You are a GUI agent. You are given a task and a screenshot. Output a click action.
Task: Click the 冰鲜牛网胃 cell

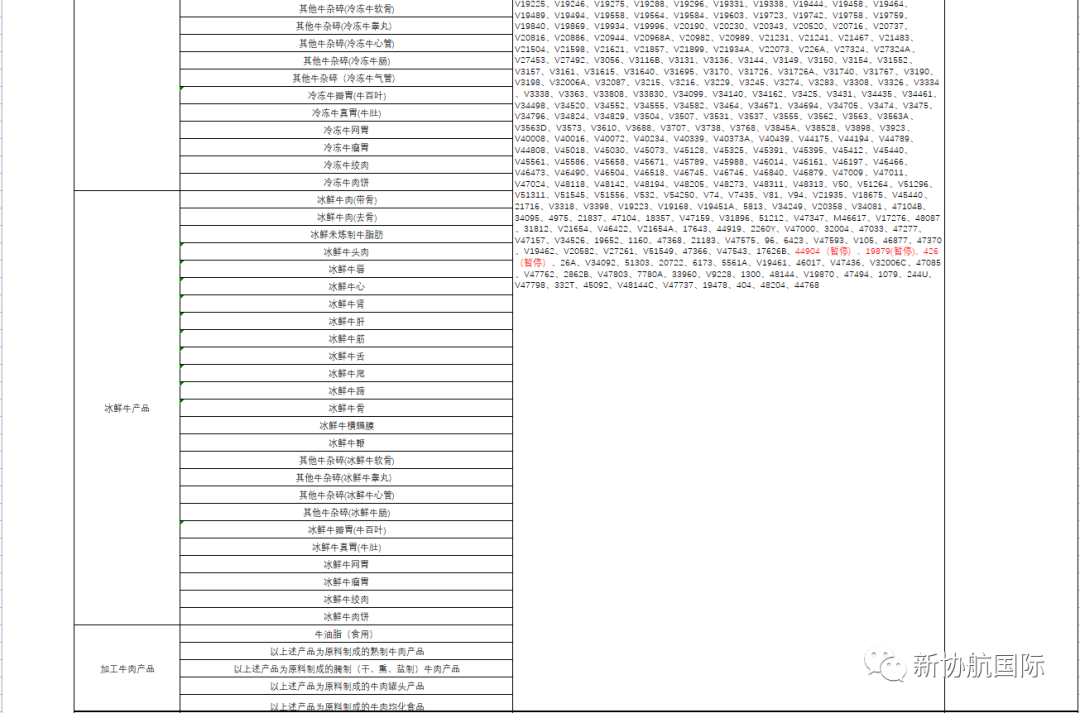pos(346,564)
